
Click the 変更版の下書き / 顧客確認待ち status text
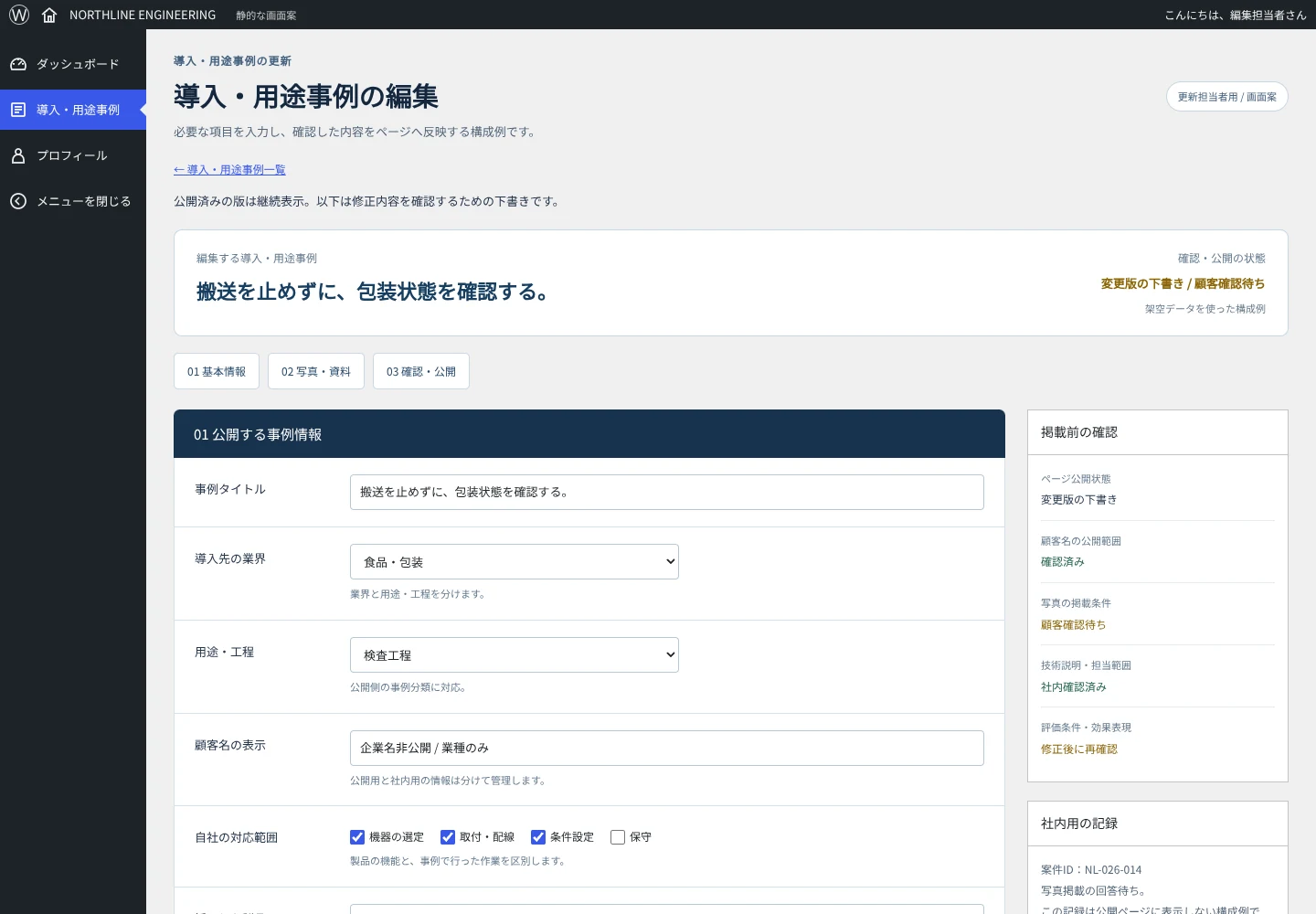(x=1183, y=283)
